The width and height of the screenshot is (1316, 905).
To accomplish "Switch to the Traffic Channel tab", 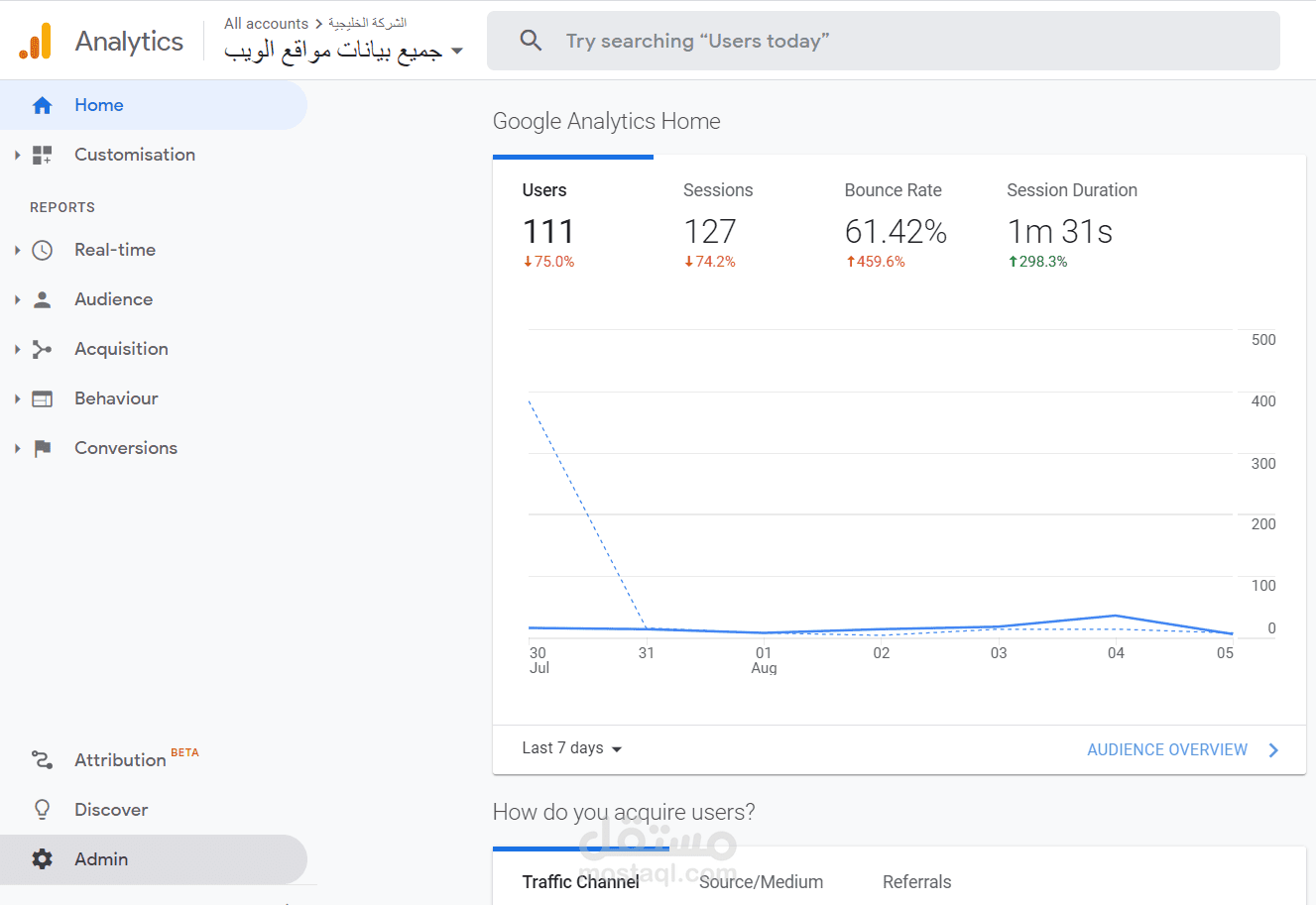I will click(x=580, y=881).
